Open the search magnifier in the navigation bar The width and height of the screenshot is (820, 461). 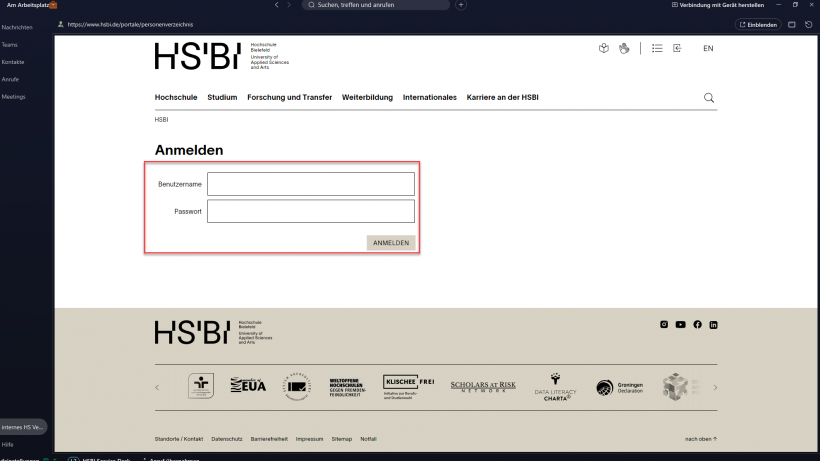pyautogui.click(x=709, y=98)
